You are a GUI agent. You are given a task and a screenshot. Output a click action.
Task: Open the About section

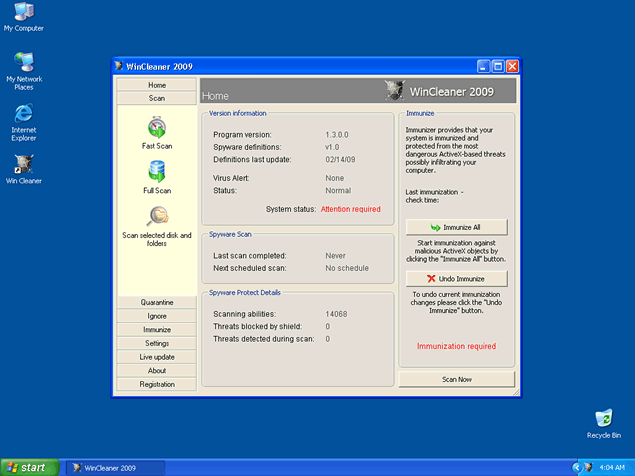tap(157, 370)
